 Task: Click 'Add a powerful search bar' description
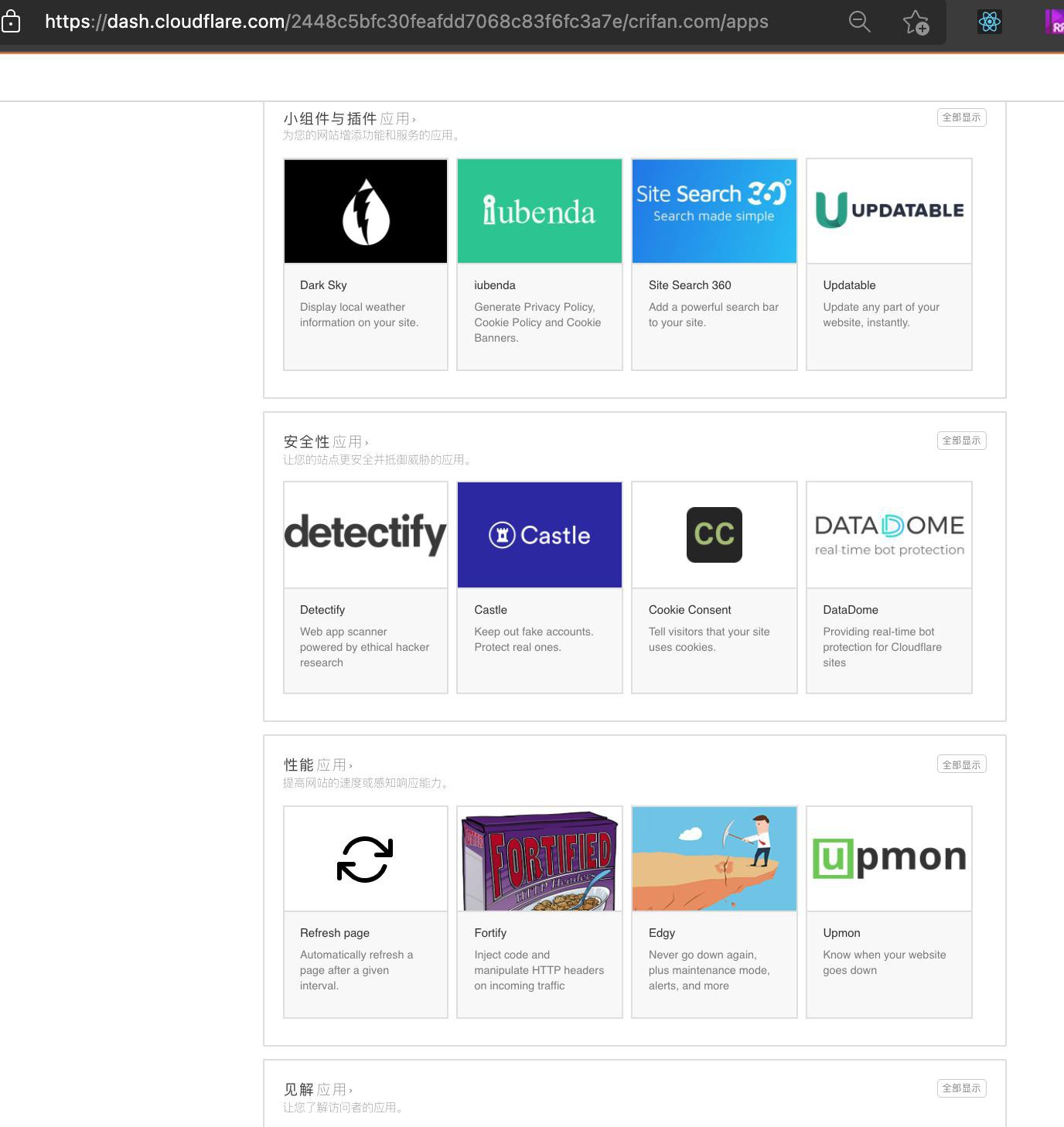pyautogui.click(x=714, y=315)
